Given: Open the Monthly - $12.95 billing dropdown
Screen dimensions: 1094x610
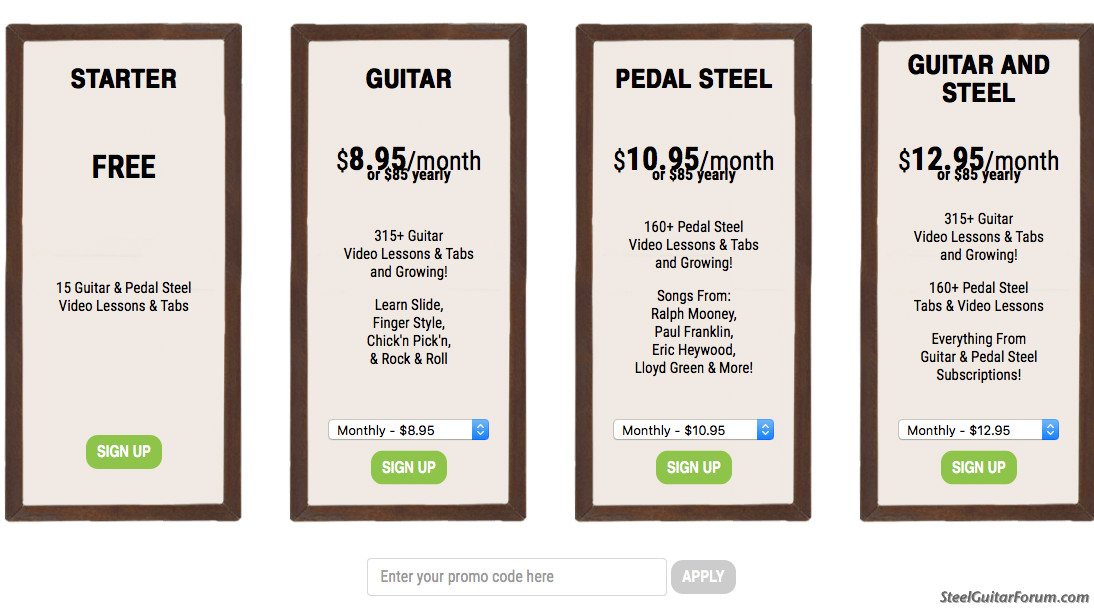Looking at the screenshot, I should [x=978, y=430].
